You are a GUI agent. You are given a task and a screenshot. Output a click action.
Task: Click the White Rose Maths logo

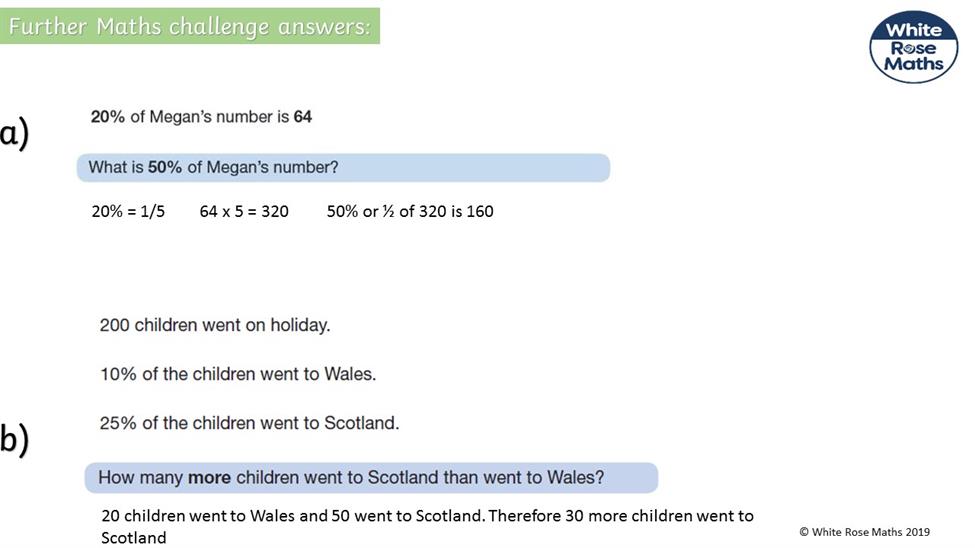(913, 47)
